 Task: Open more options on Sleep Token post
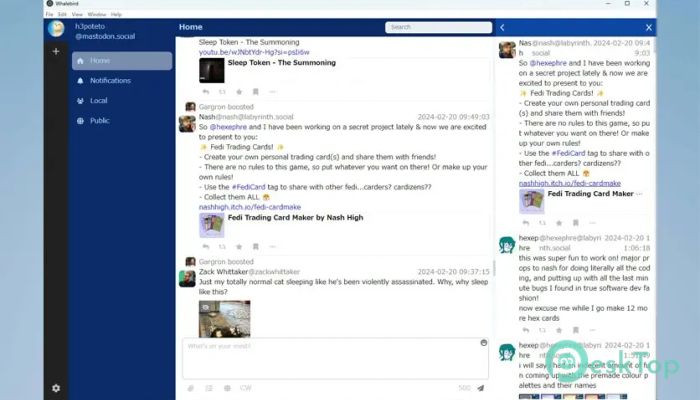coord(273,92)
